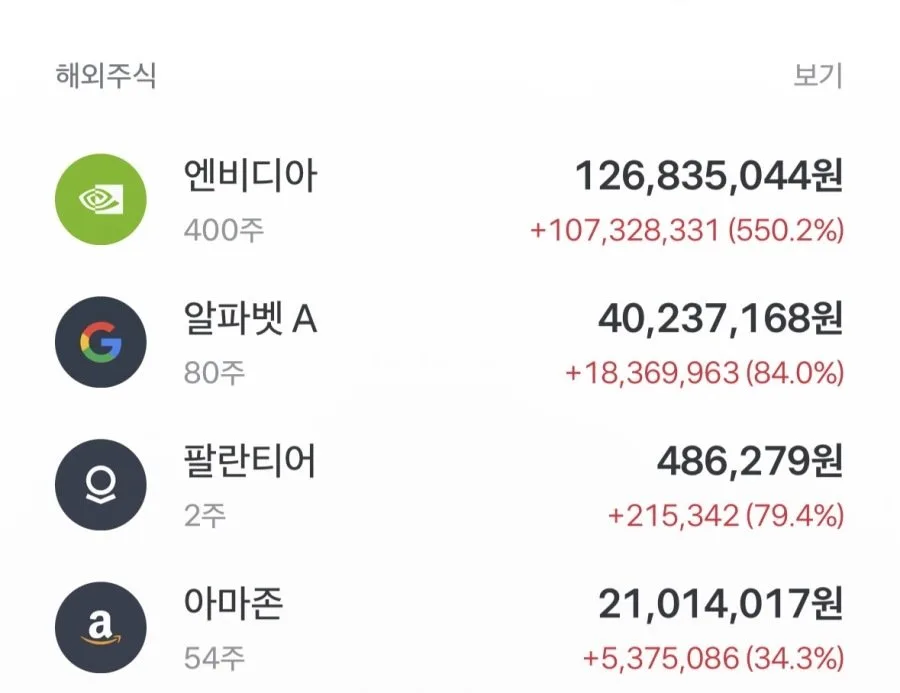Tap the Google G logo icon

tap(100, 342)
